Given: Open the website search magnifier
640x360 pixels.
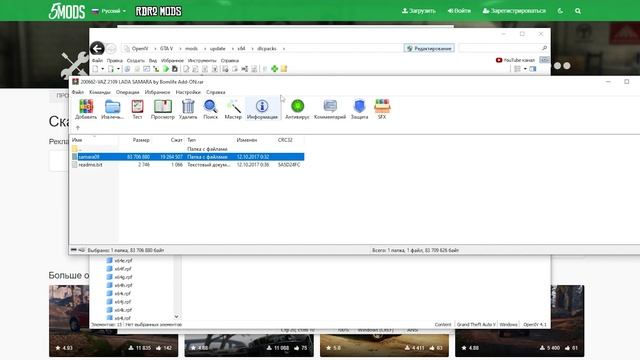Looking at the screenshot, I should tap(578, 11).
